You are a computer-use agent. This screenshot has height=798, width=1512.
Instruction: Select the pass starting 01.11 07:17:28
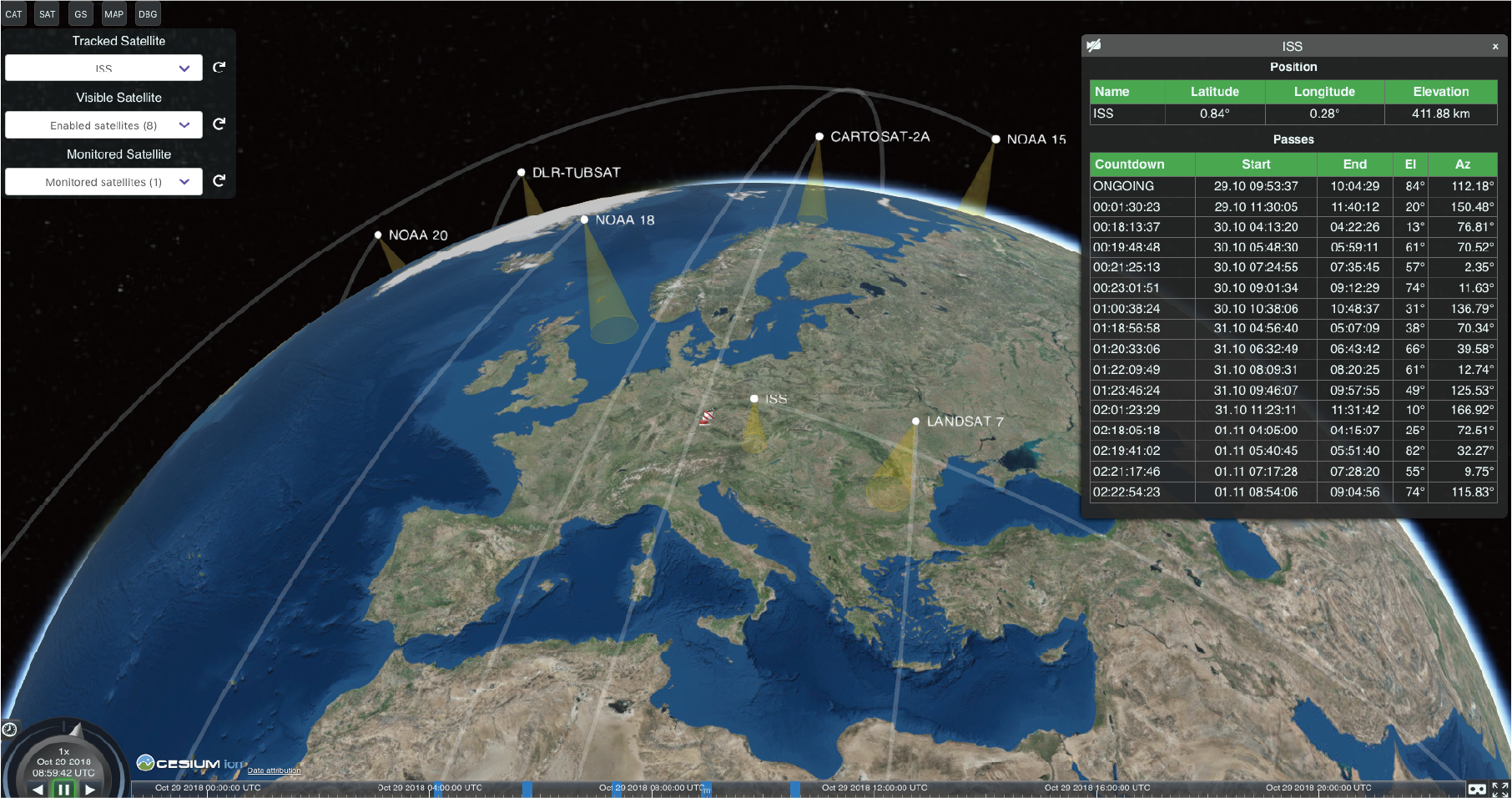tap(1293, 472)
